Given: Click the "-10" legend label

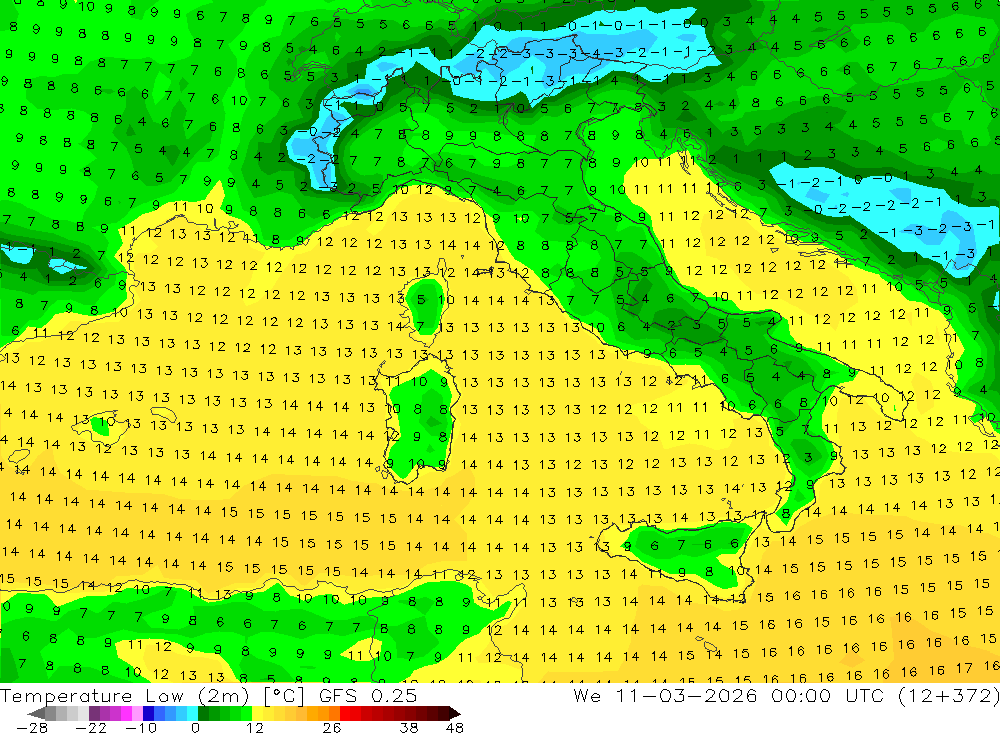Looking at the screenshot, I should pos(141,727).
